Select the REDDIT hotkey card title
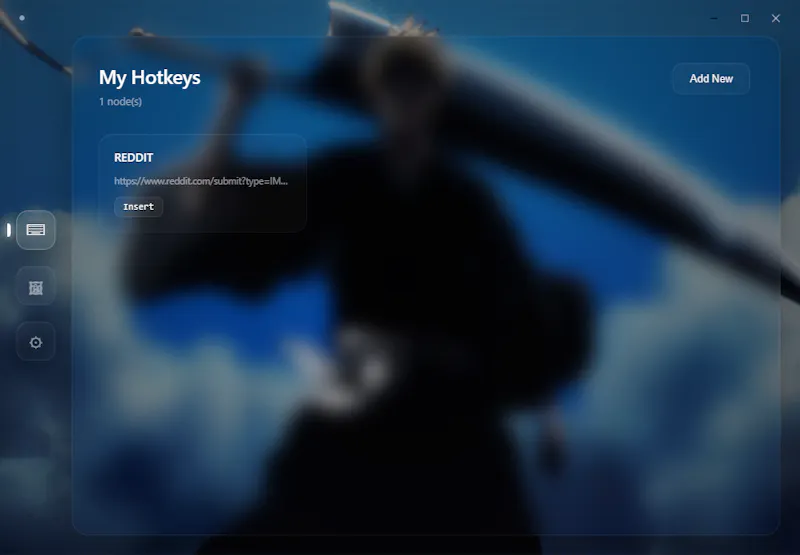This screenshot has width=800, height=555. click(x=134, y=158)
